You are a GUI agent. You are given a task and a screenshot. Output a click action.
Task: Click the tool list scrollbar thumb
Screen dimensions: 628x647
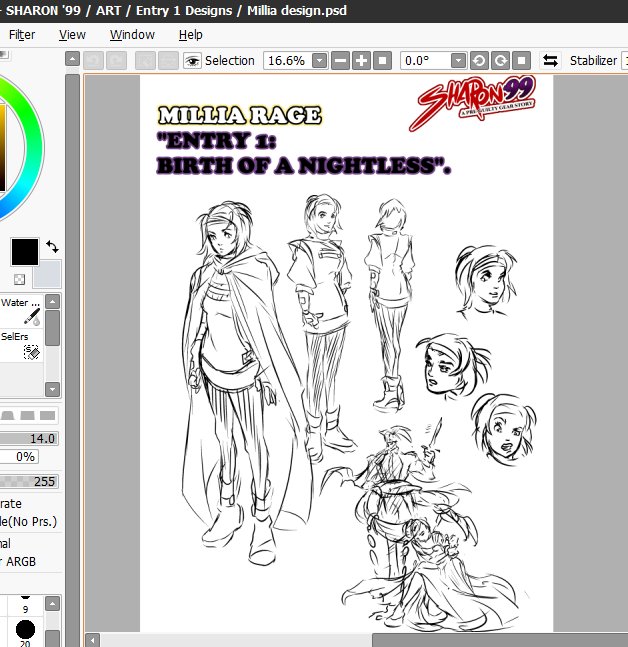52,328
